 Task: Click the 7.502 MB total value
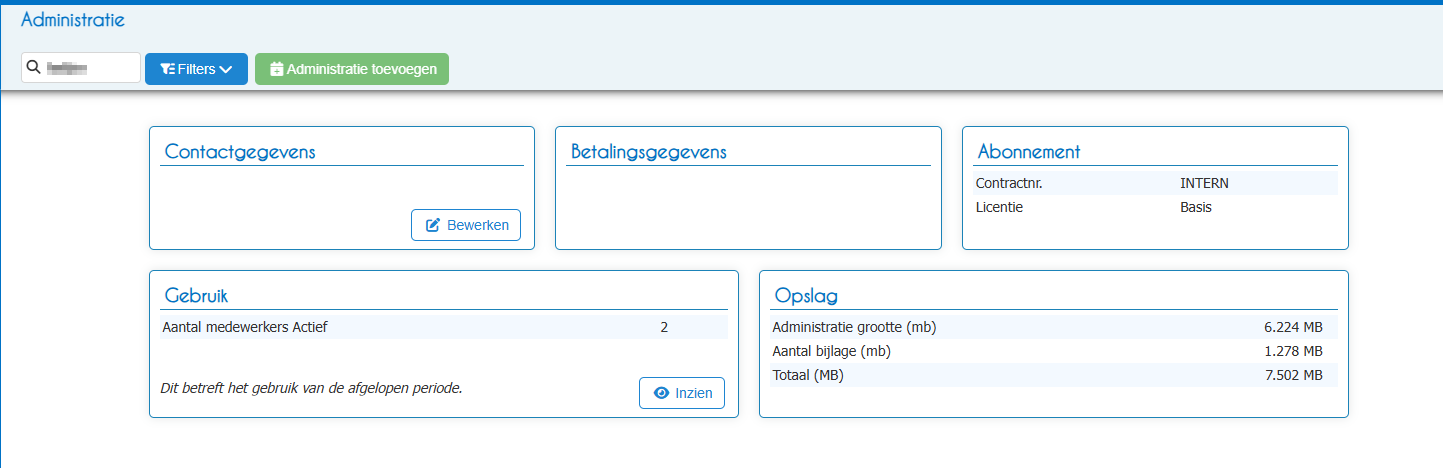[1293, 375]
